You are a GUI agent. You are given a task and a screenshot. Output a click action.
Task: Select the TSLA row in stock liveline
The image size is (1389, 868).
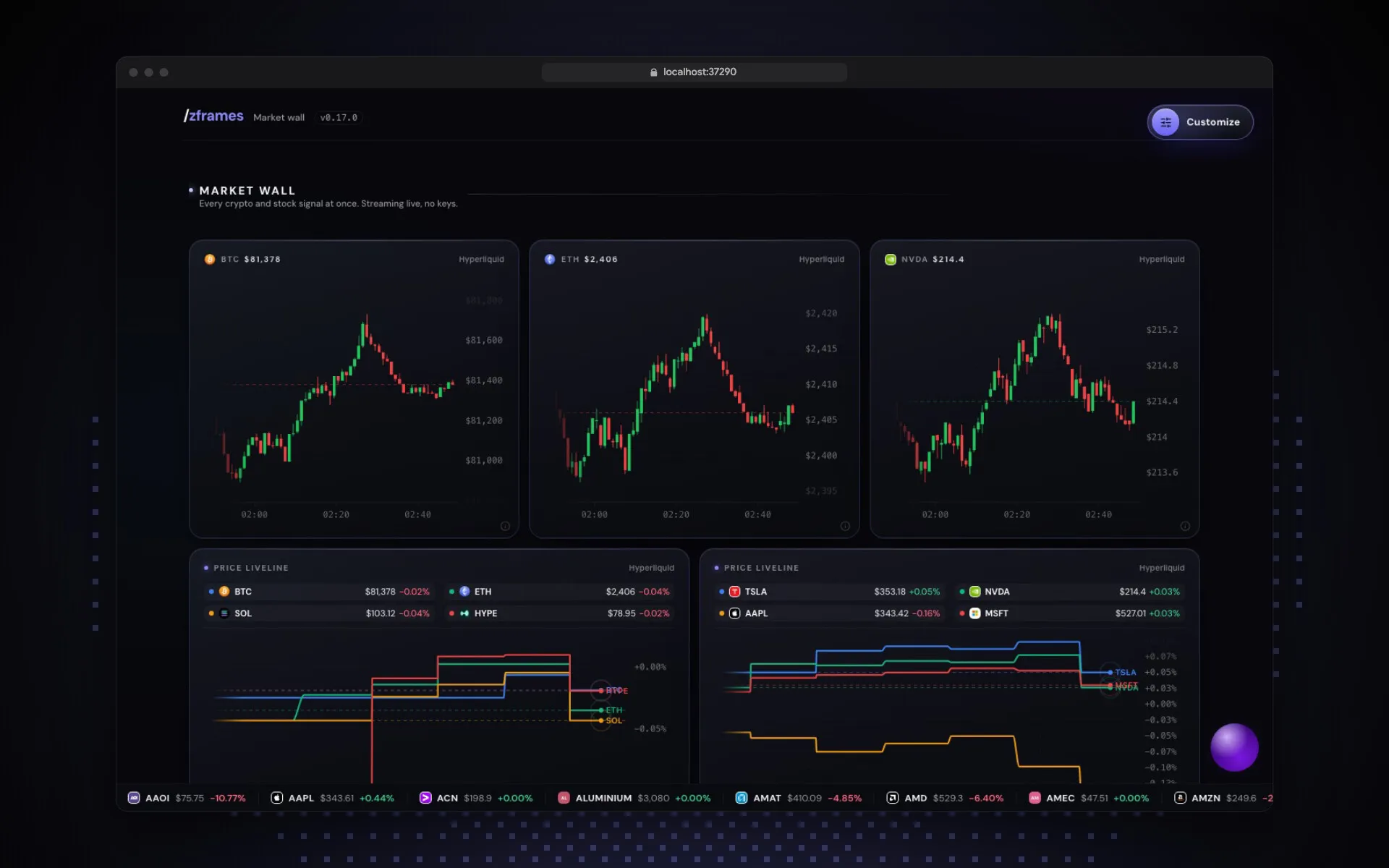(830, 592)
